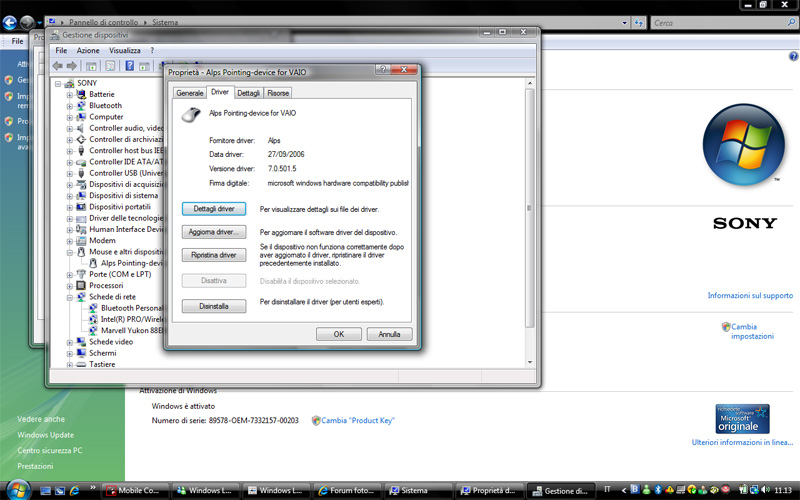
Task: Click the Modem category icon
Action: click(81, 240)
